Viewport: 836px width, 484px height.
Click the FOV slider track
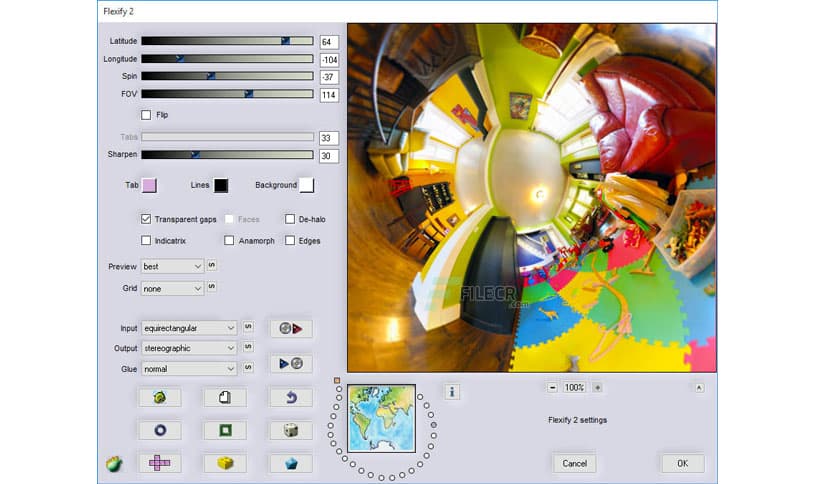[x=227, y=94]
